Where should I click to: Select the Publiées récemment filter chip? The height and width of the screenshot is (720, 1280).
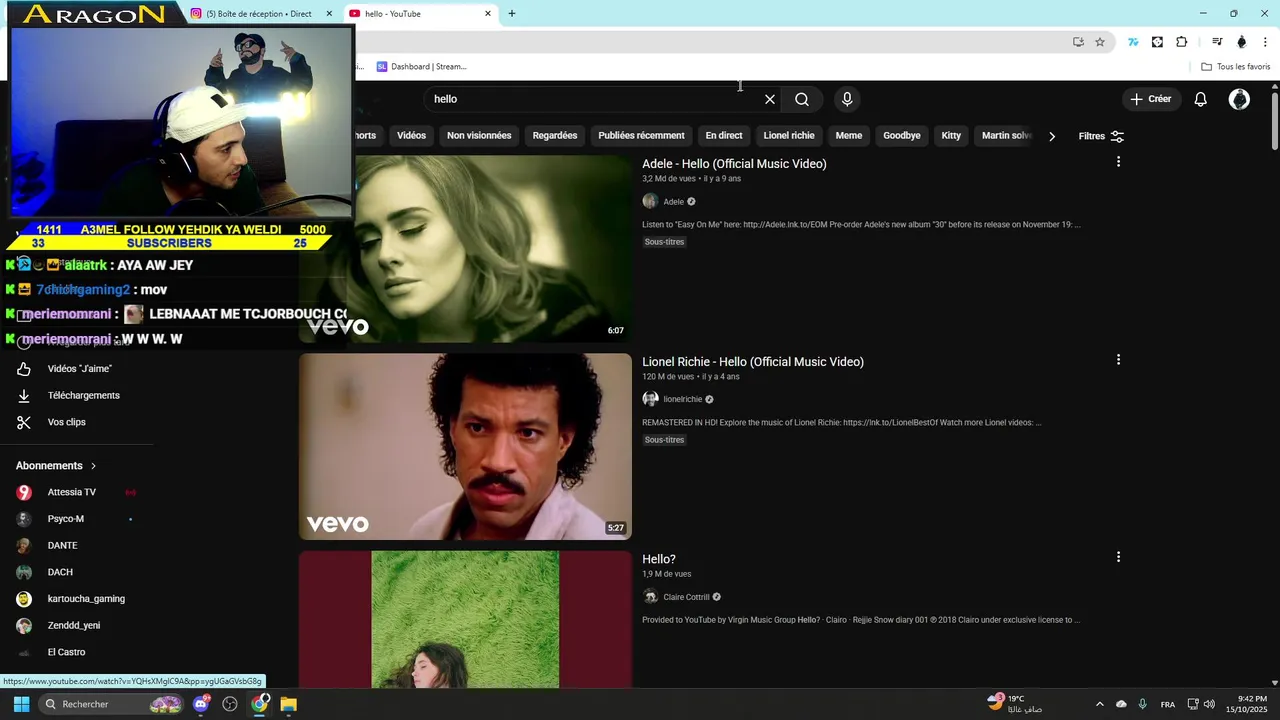641,136
